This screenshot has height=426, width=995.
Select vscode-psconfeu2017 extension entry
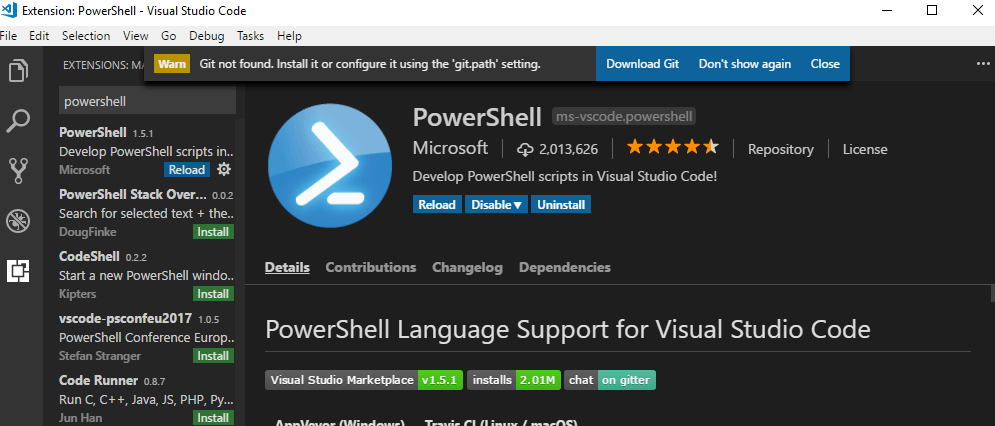[147, 337]
